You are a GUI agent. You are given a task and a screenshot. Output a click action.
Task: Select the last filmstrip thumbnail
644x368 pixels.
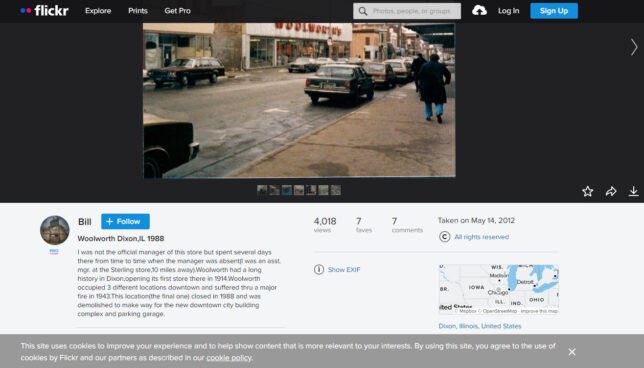point(336,190)
